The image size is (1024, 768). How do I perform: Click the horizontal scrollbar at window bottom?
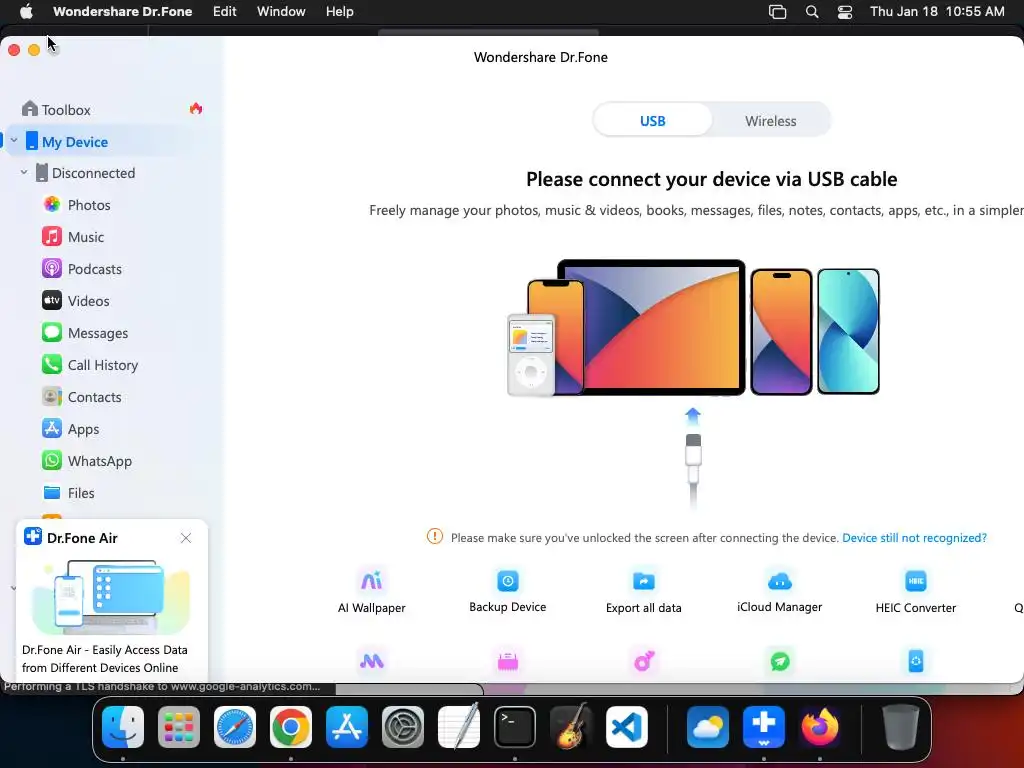point(409,689)
